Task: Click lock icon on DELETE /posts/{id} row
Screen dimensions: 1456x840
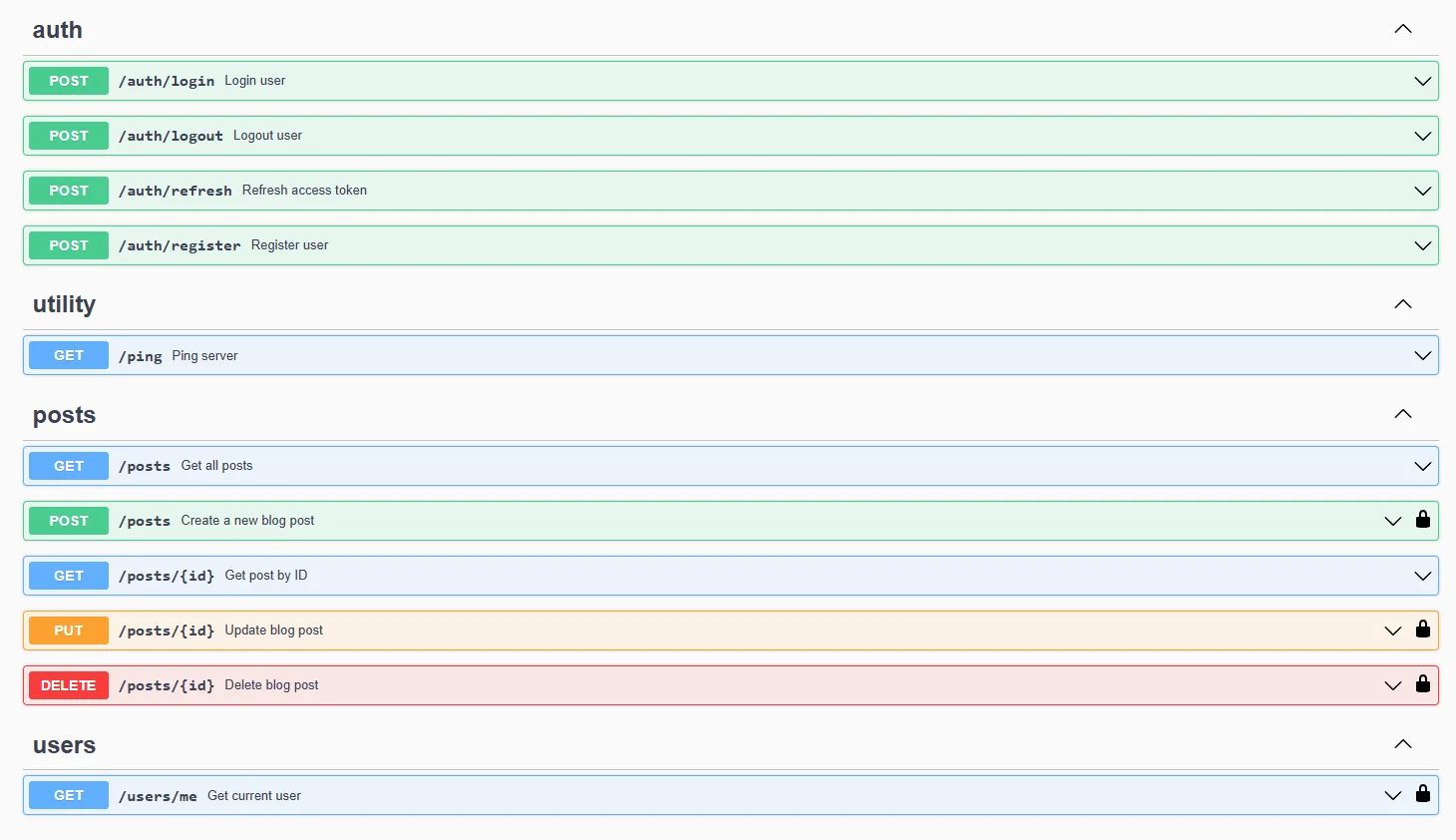Action: (x=1423, y=684)
